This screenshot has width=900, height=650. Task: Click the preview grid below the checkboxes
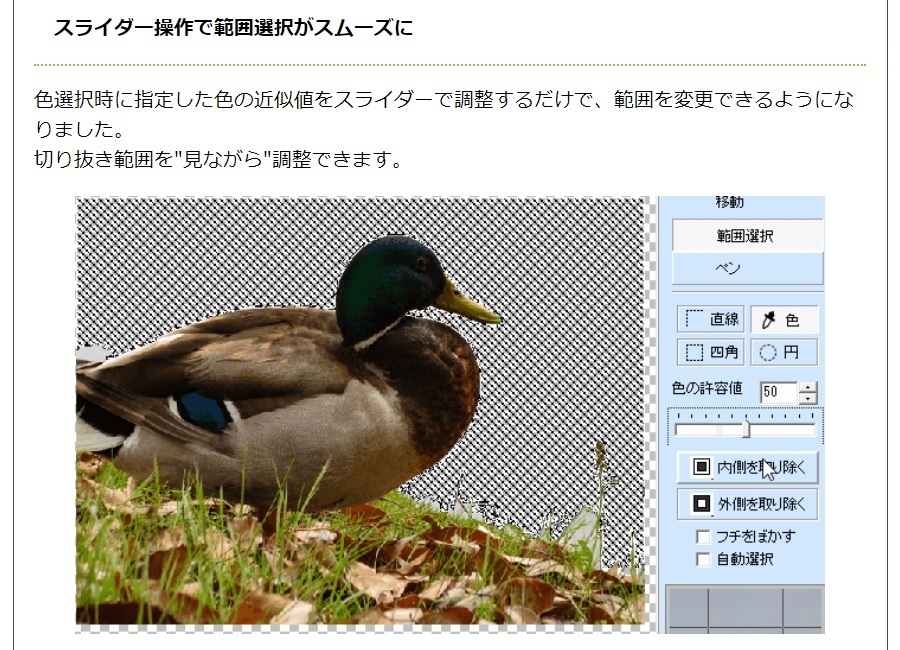pos(745,609)
